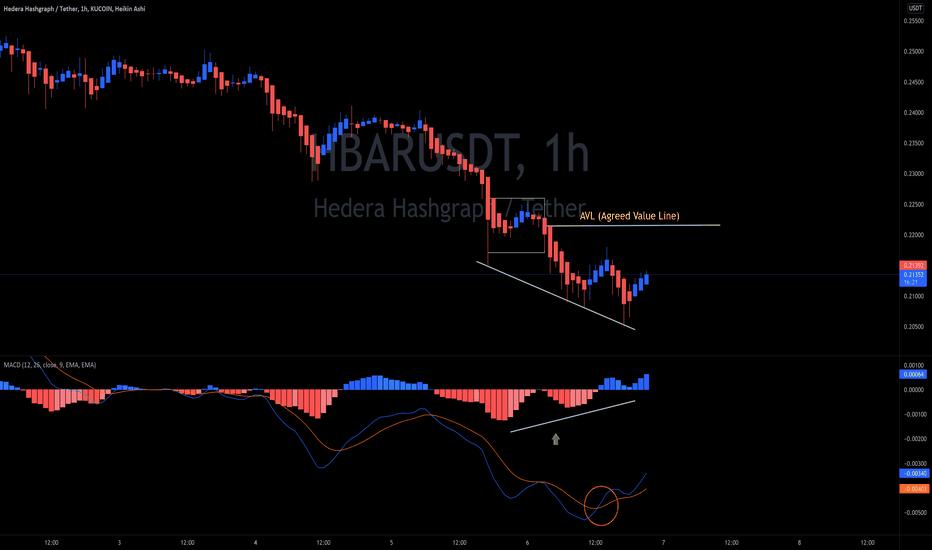This screenshot has width=932, height=550.
Task: Select the rectangle drawing around the consolidation candles
Action: 516,225
